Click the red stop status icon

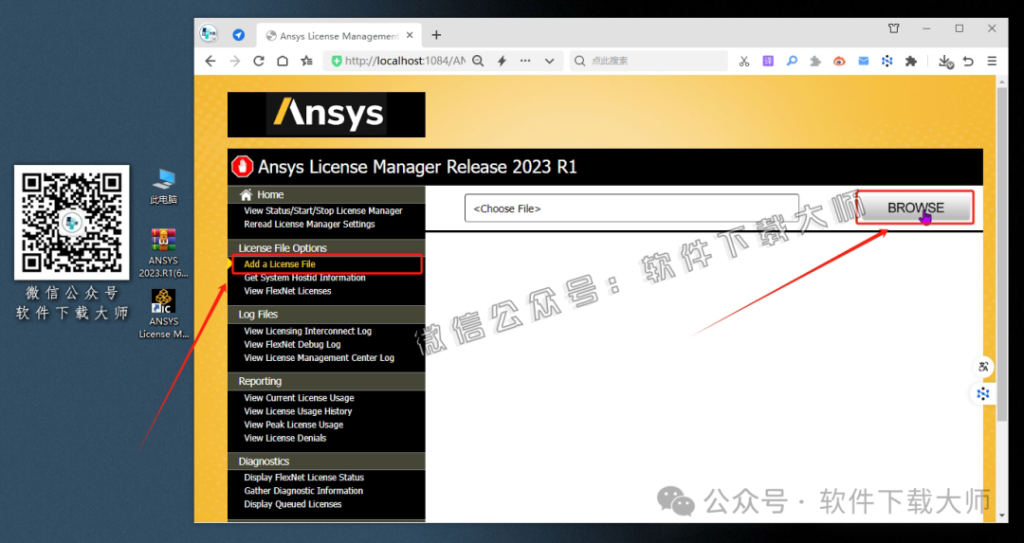tap(242, 167)
